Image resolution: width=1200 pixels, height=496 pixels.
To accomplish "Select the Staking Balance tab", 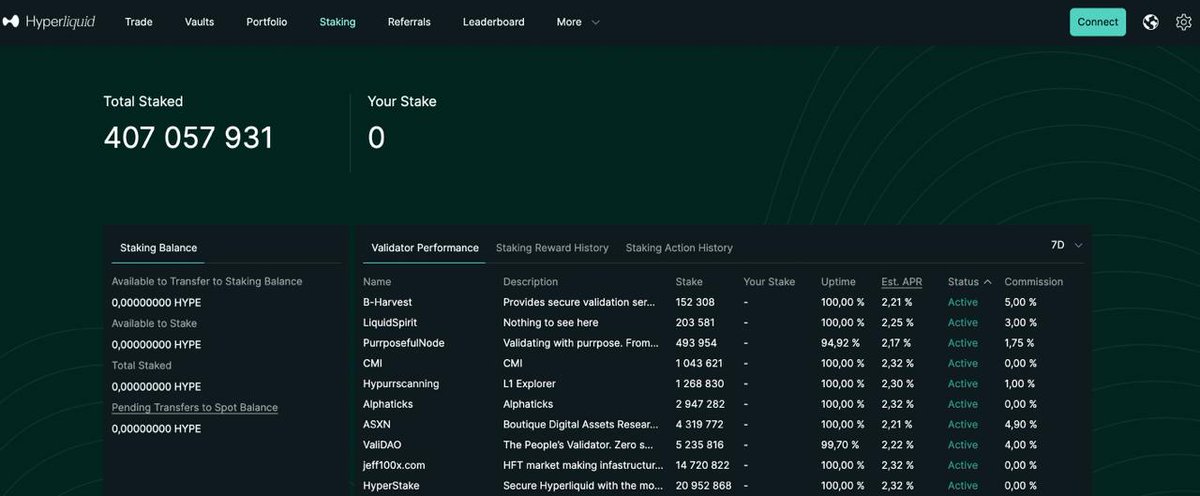I will point(158,248).
